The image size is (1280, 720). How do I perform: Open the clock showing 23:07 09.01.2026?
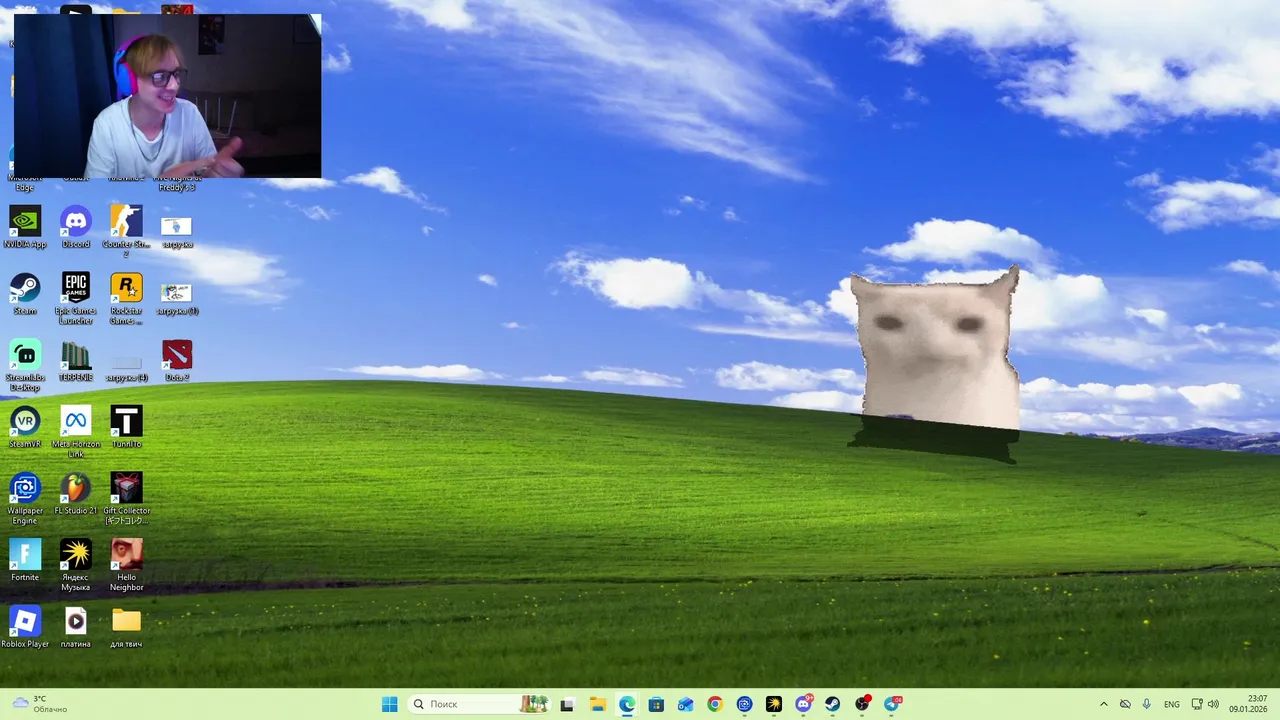1249,704
